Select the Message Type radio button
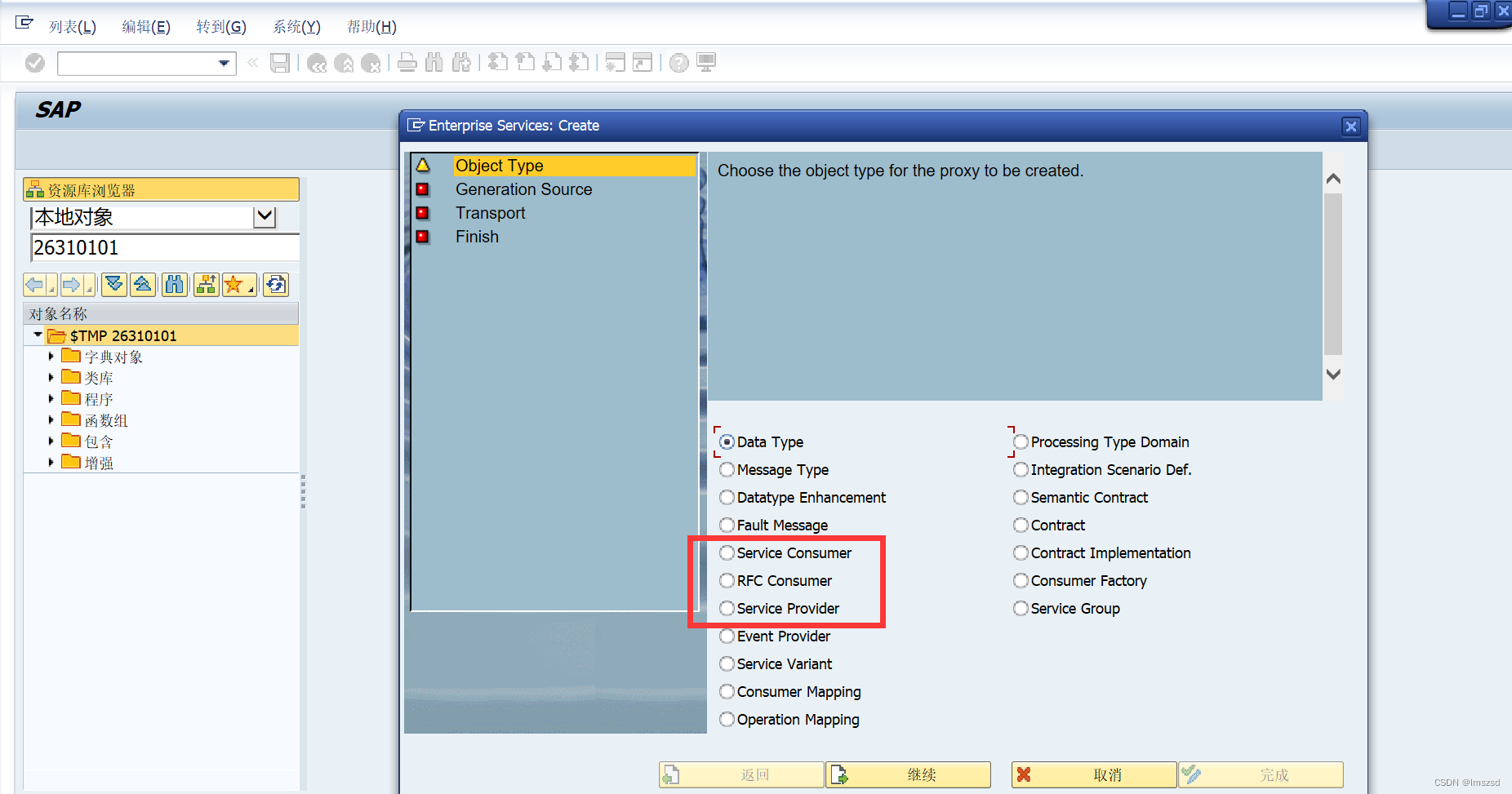Image resolution: width=1512 pixels, height=794 pixels. [x=727, y=470]
